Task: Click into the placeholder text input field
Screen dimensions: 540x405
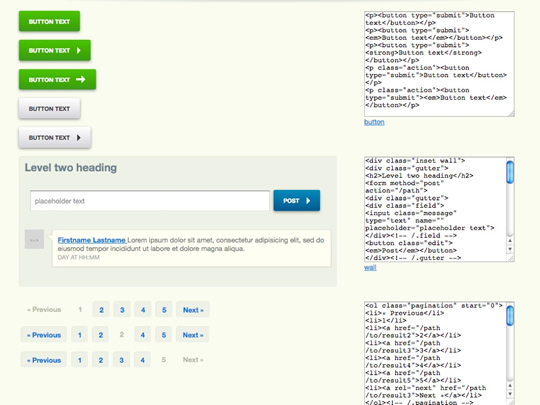Action: [150, 201]
